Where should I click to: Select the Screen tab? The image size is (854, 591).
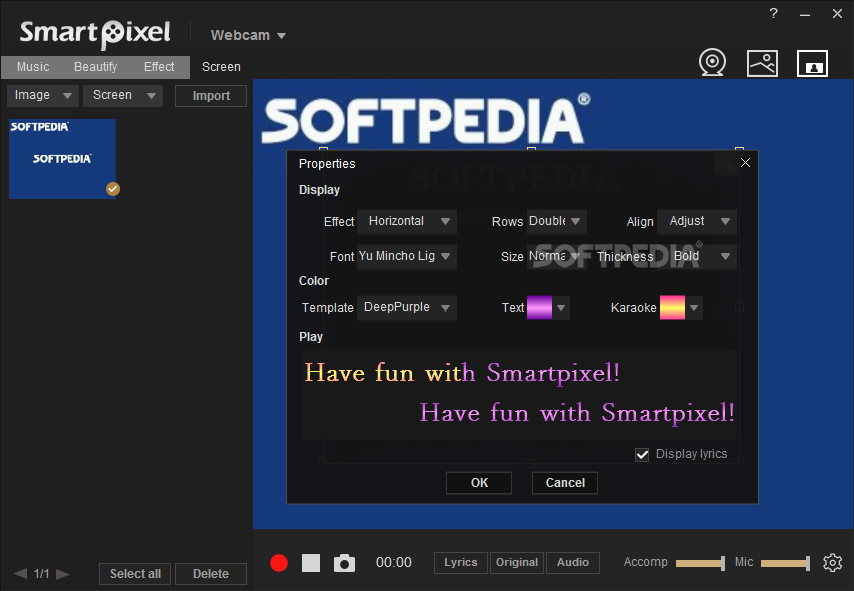(x=221, y=67)
